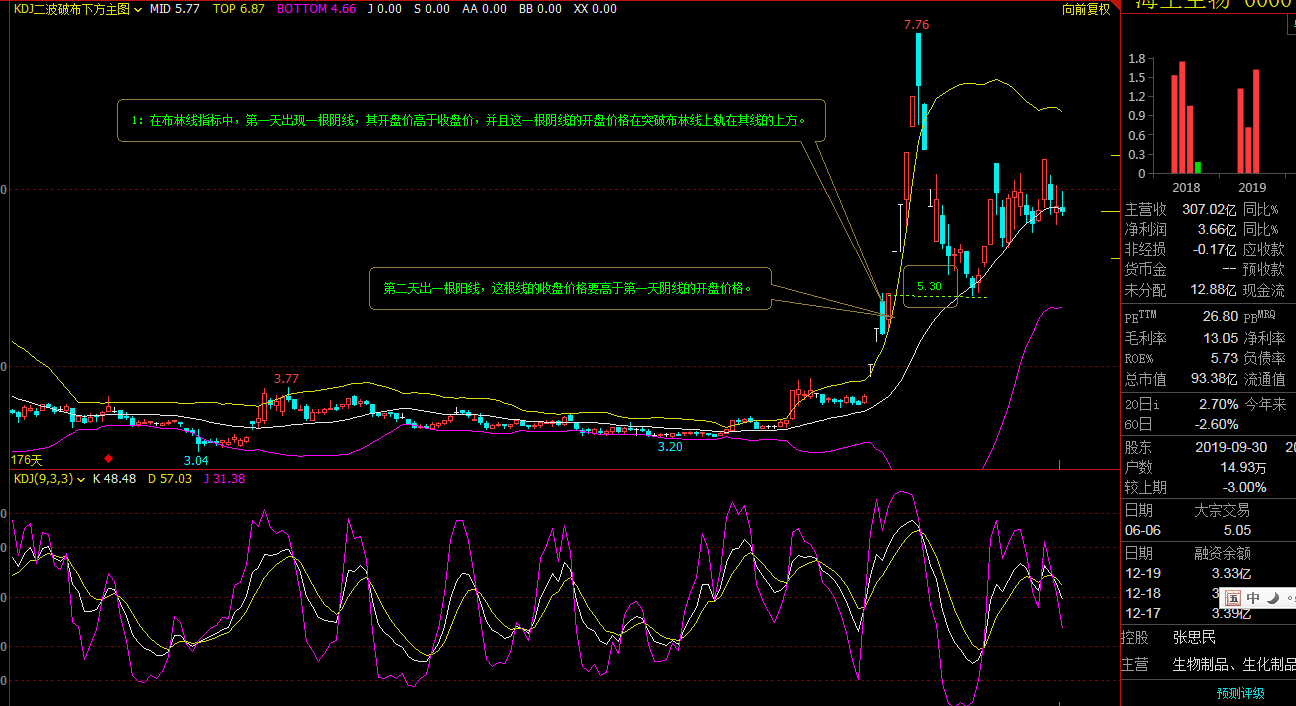1296x706 pixels.
Task: Click the 2019 label in earnings chart
Action: point(1252,187)
